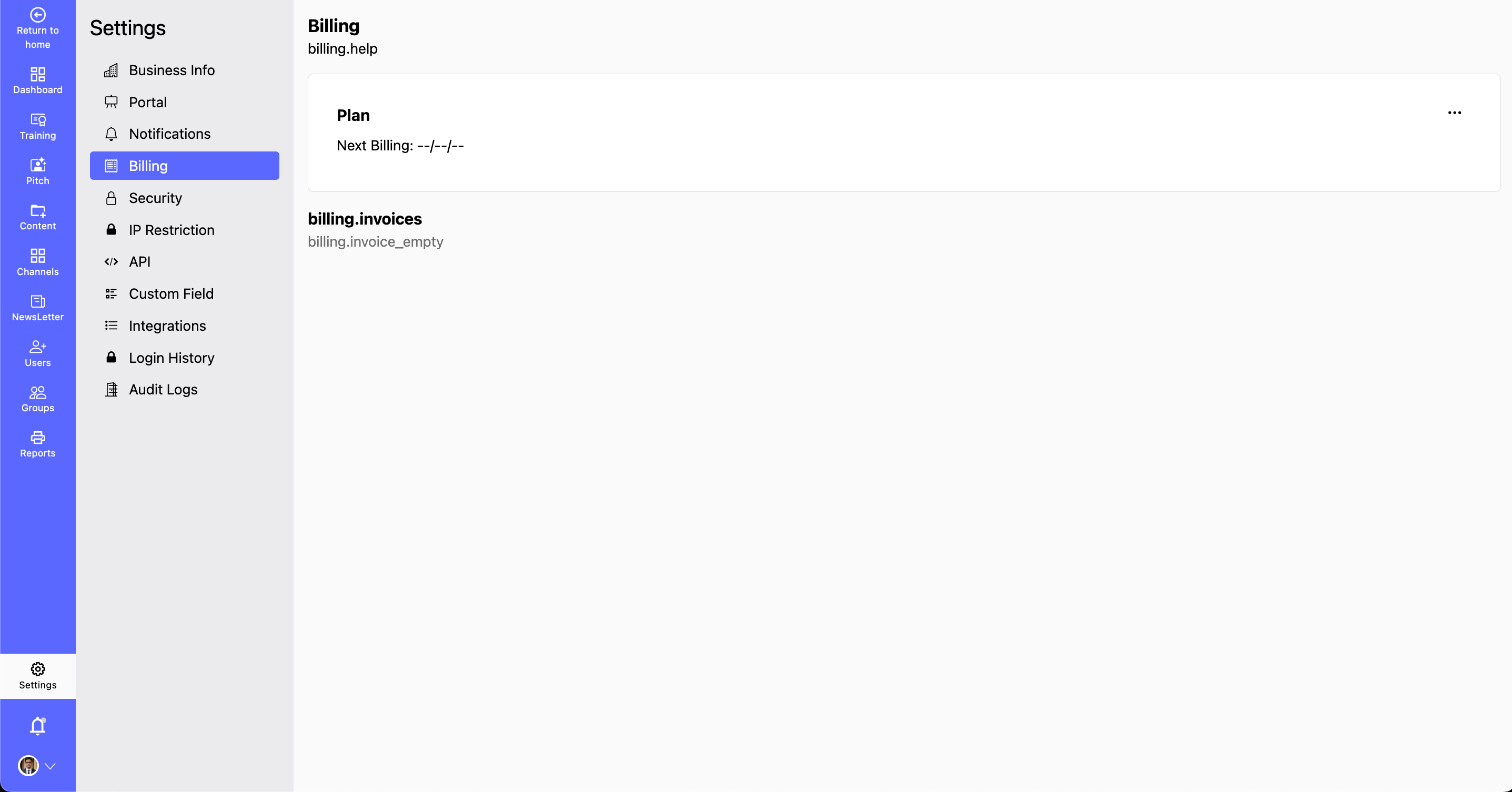This screenshot has height=792, width=1512.
Task: Go to Audit Logs settings
Action: click(163, 390)
